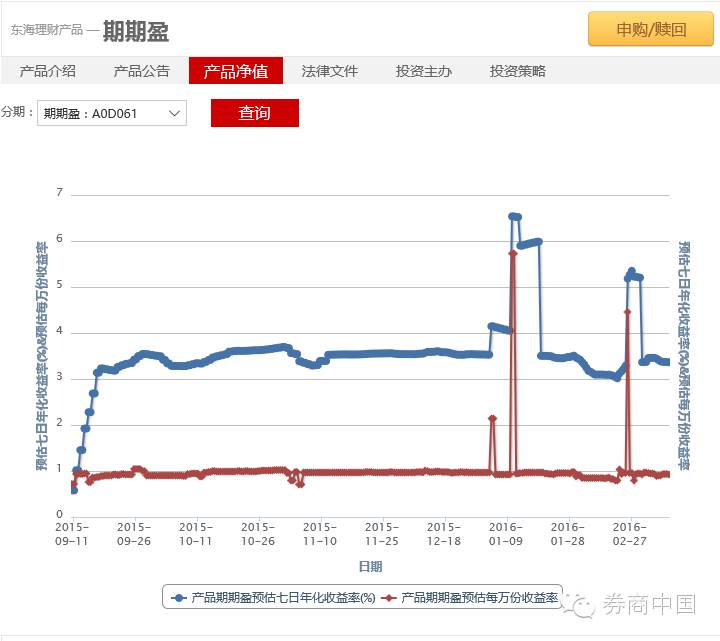
Task: Click the 日期 axis title
Action: click(x=370, y=567)
